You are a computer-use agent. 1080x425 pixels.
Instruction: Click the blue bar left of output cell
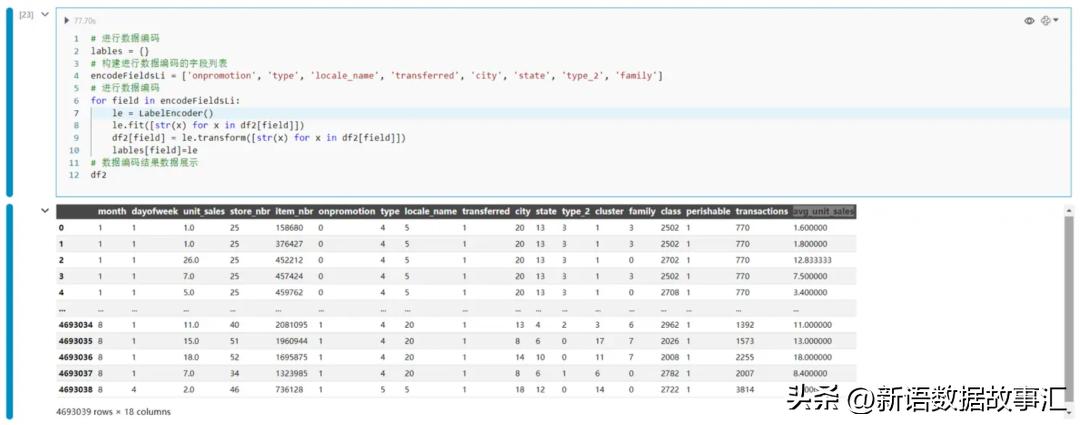point(10,310)
